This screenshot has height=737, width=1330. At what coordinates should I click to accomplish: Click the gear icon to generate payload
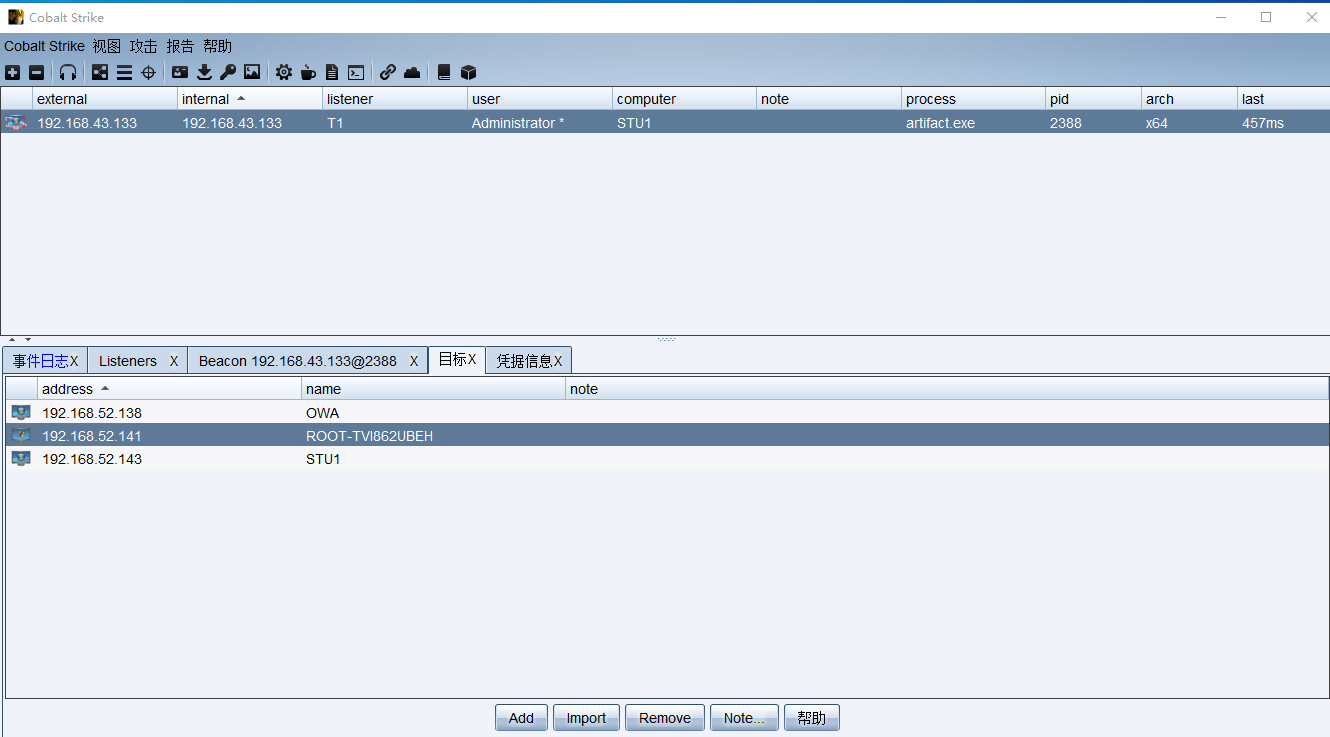click(284, 72)
